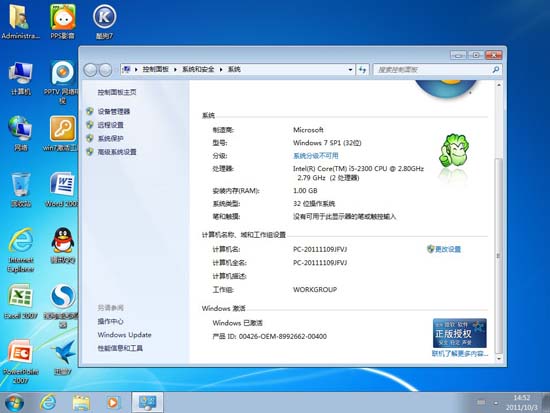The width and height of the screenshot is (550, 413).
Task: Click the green cabbage OEM logo
Action: point(454,151)
